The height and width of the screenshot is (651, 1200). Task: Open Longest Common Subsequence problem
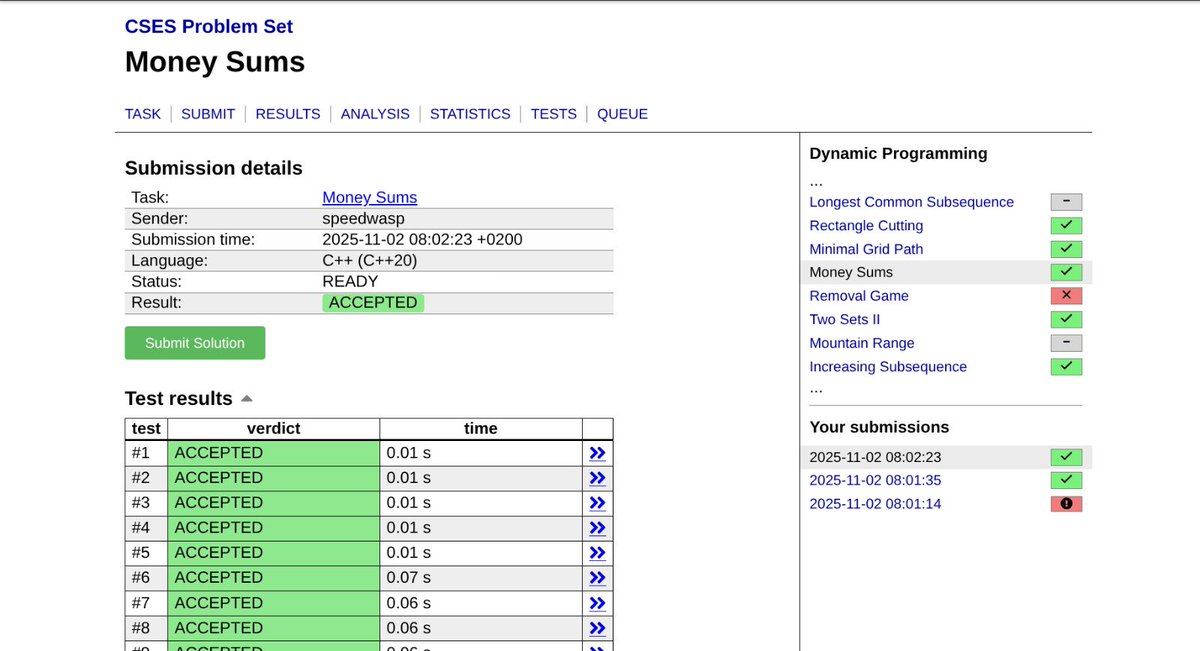(912, 202)
